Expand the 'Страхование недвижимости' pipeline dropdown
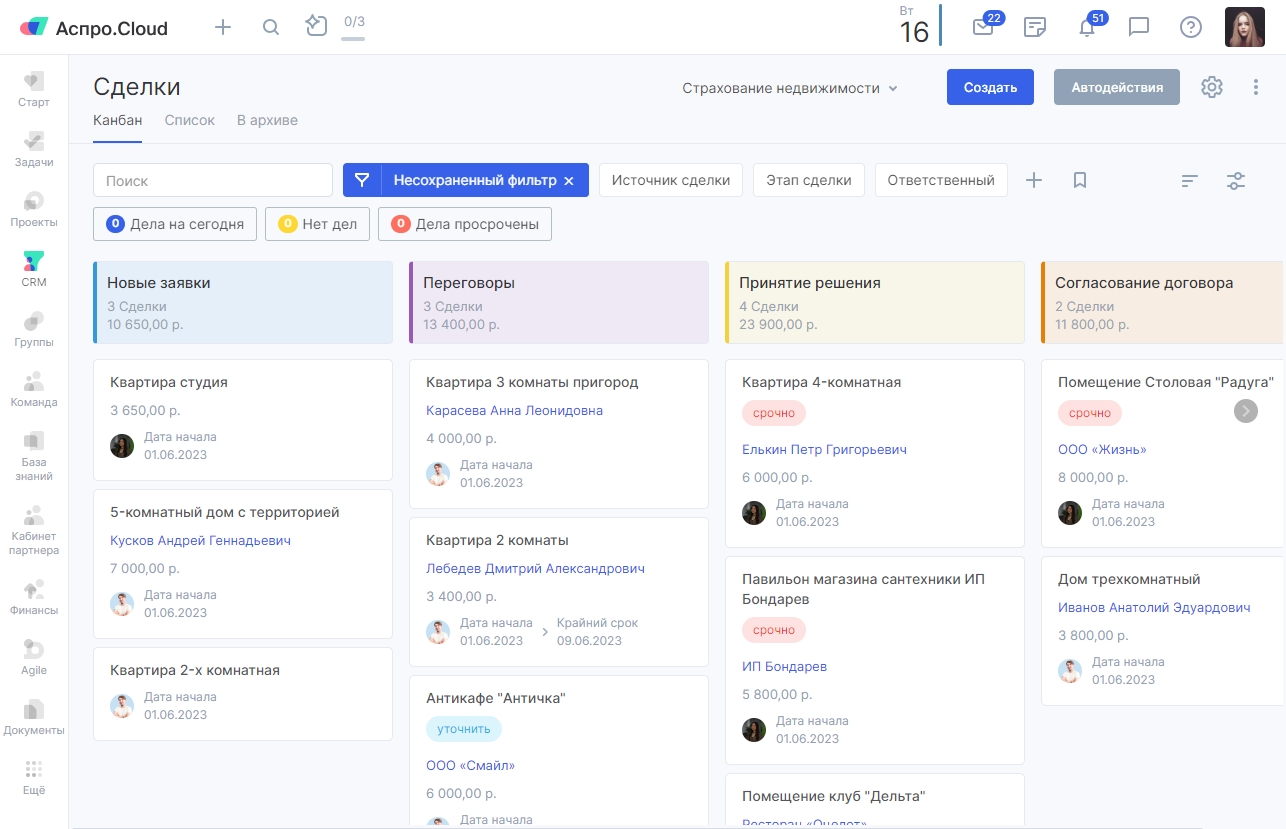 point(790,88)
